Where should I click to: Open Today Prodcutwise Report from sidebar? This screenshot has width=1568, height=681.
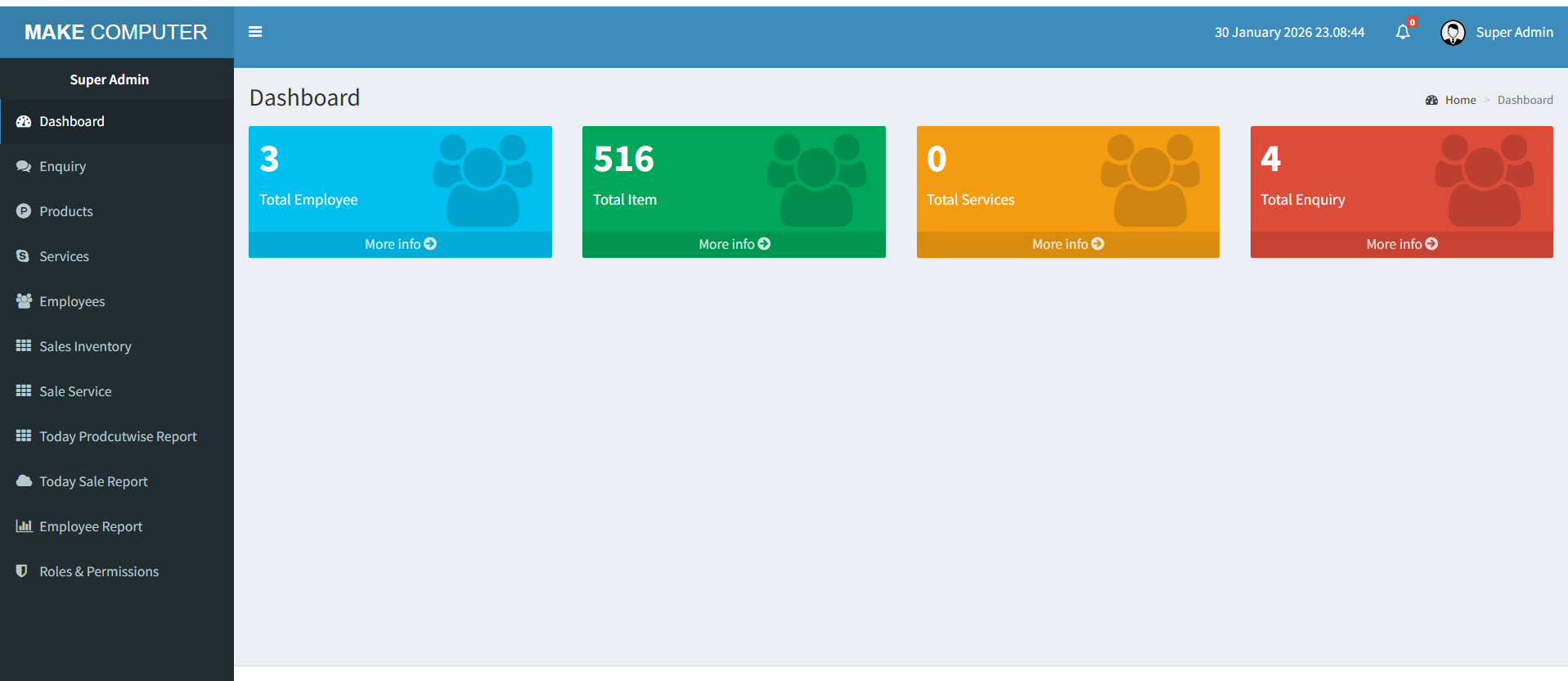click(118, 436)
